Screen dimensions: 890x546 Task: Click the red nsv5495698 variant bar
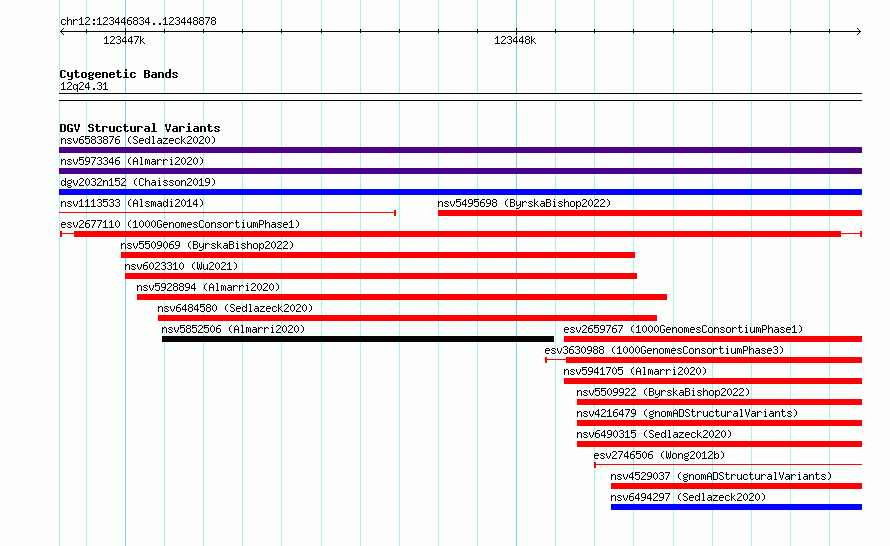(x=650, y=213)
